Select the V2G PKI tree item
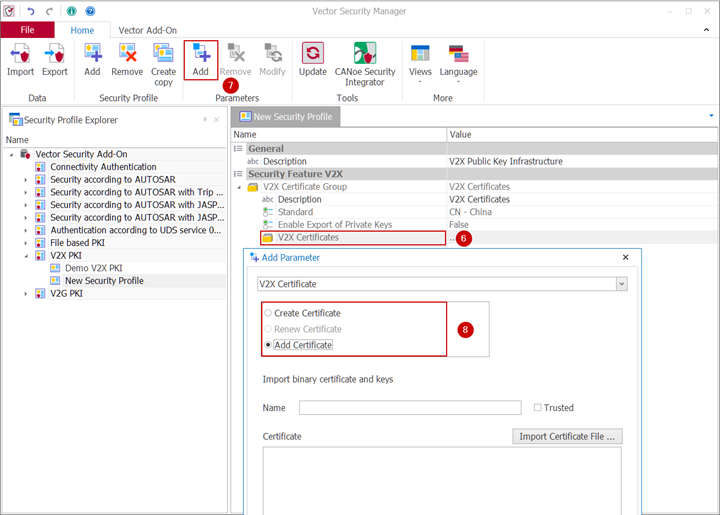Screen dimensions: 720x515 (x=67, y=293)
